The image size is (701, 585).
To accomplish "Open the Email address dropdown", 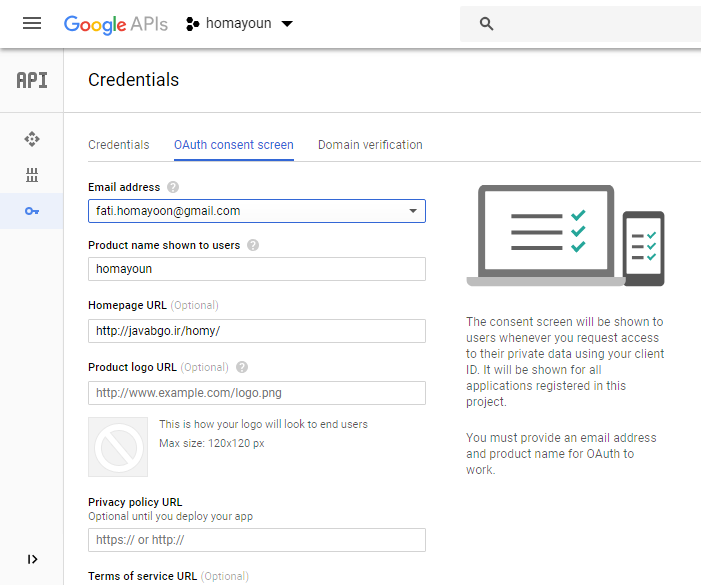I will (412, 211).
